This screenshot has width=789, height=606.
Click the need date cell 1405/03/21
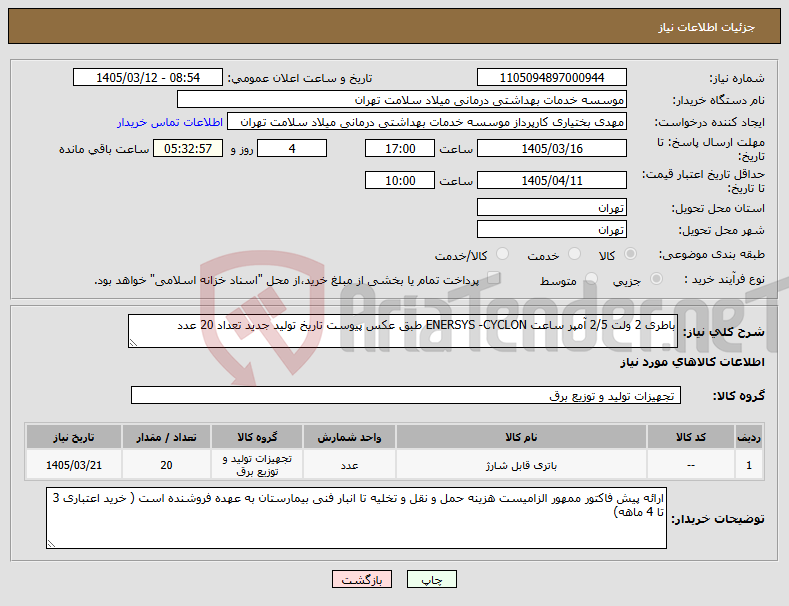click(74, 465)
